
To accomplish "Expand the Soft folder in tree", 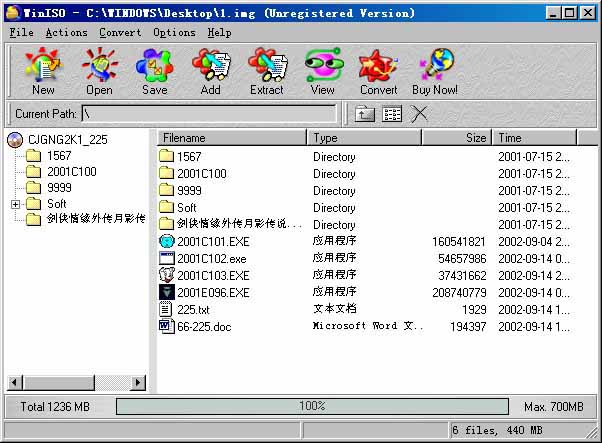I will [15, 204].
